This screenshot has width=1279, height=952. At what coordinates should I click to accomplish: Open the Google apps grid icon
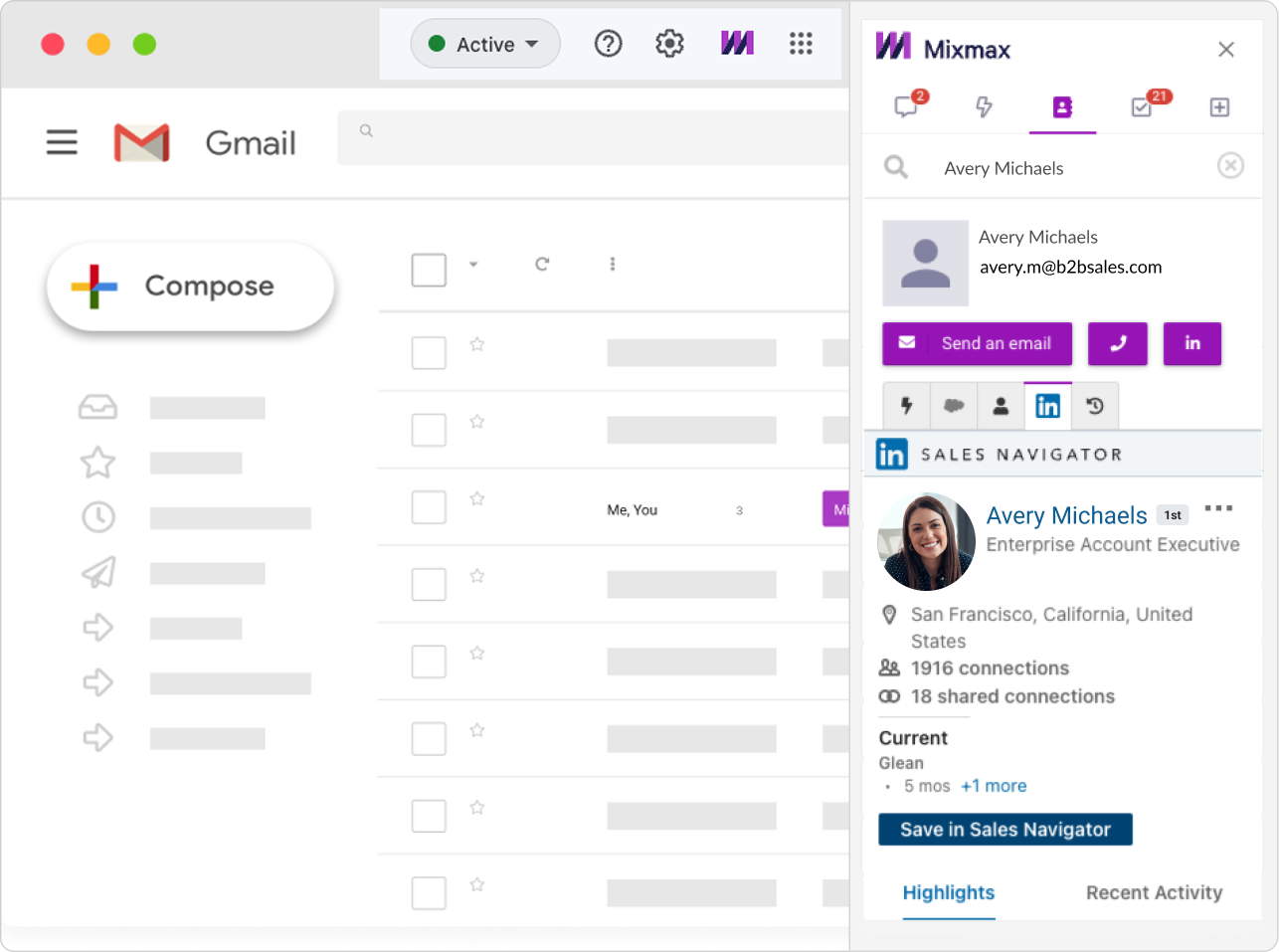[x=801, y=43]
